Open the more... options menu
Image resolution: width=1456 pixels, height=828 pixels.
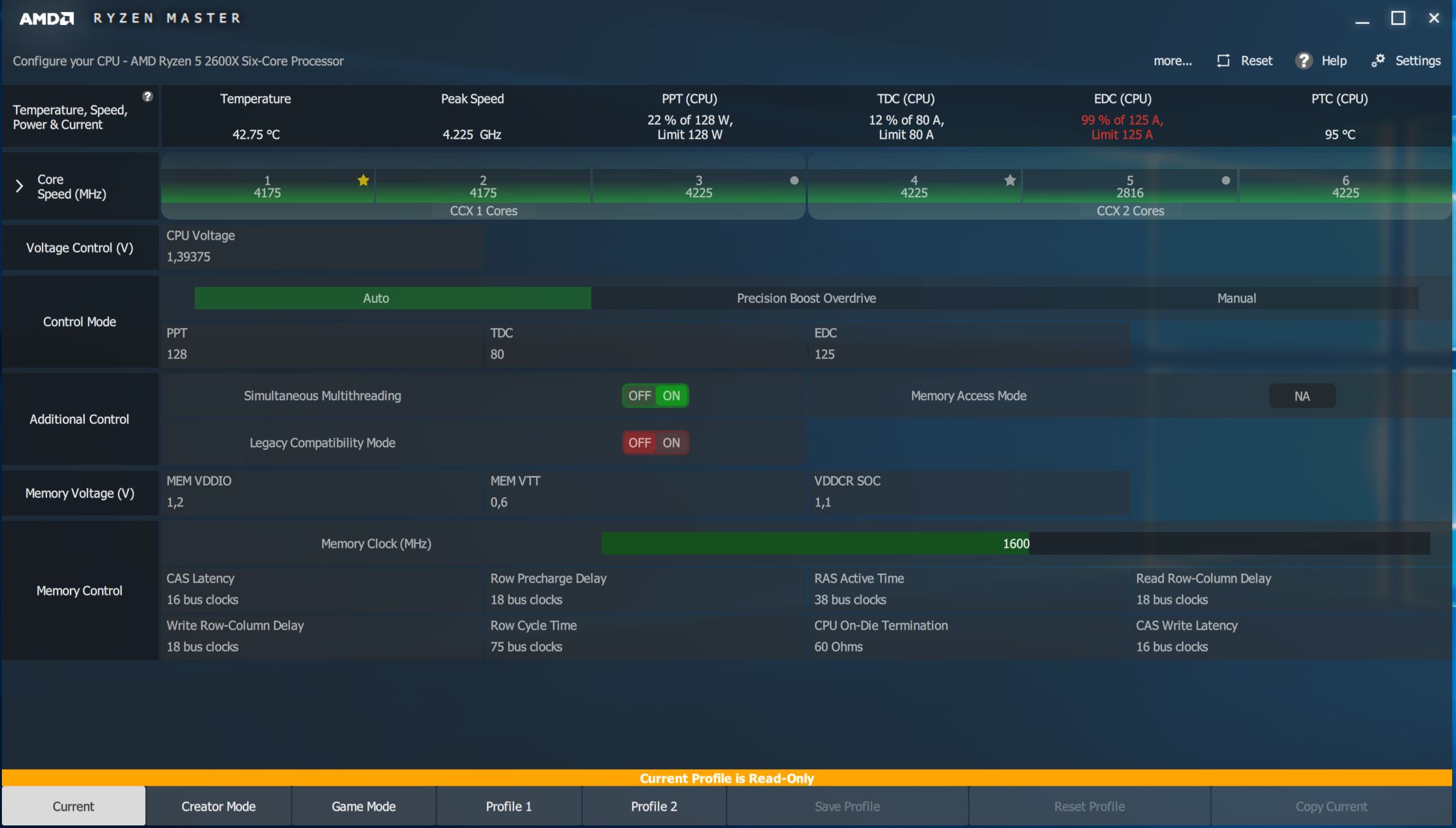(x=1172, y=61)
